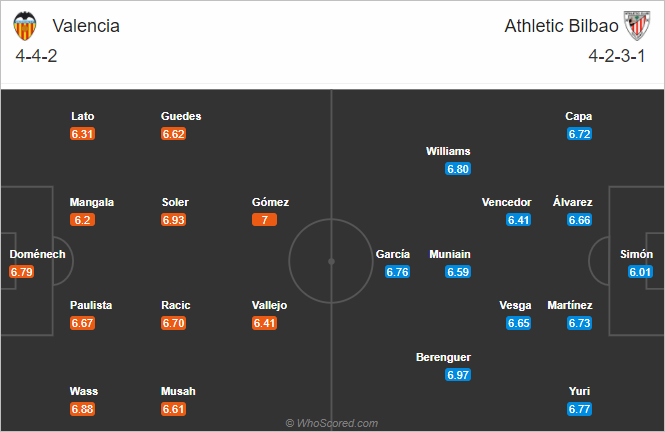665x432 pixels.
Task: Click the WhoScored.com watermark
Action: (x=332, y=423)
